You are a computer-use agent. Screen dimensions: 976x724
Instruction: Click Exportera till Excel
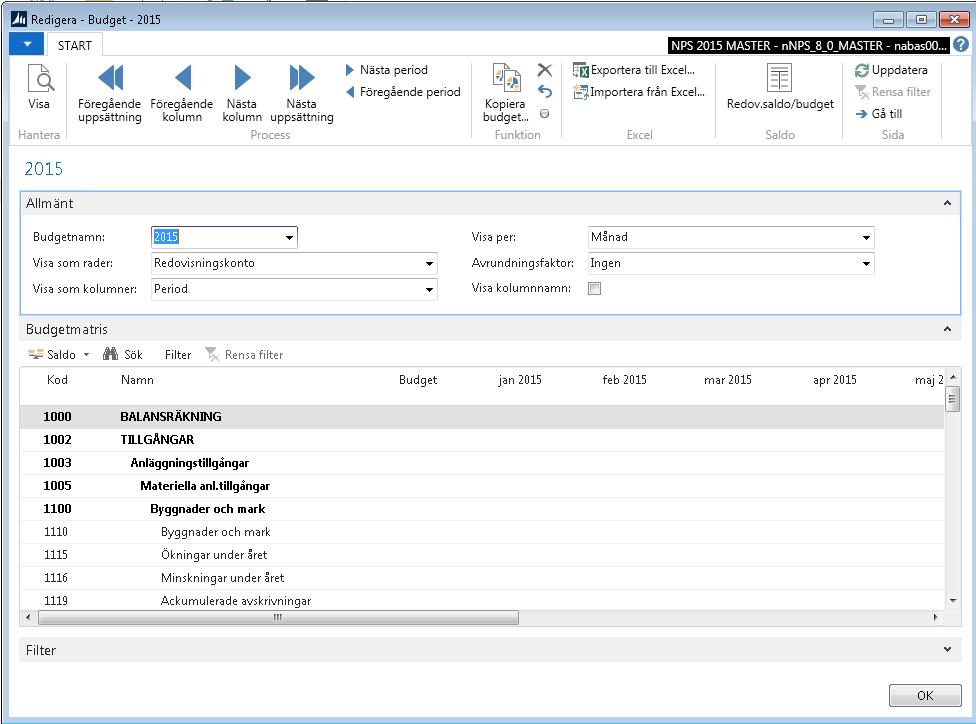pyautogui.click(x=634, y=70)
